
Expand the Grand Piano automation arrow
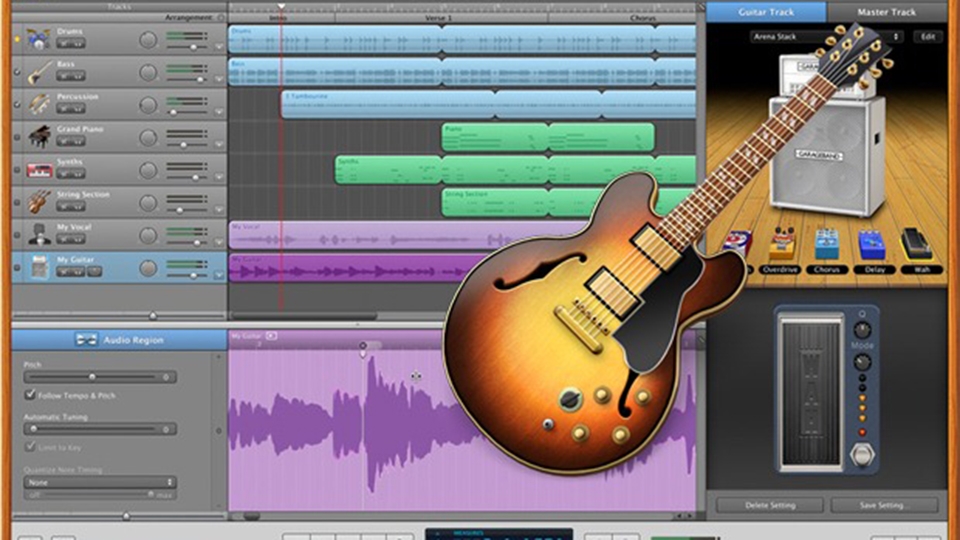[x=219, y=144]
